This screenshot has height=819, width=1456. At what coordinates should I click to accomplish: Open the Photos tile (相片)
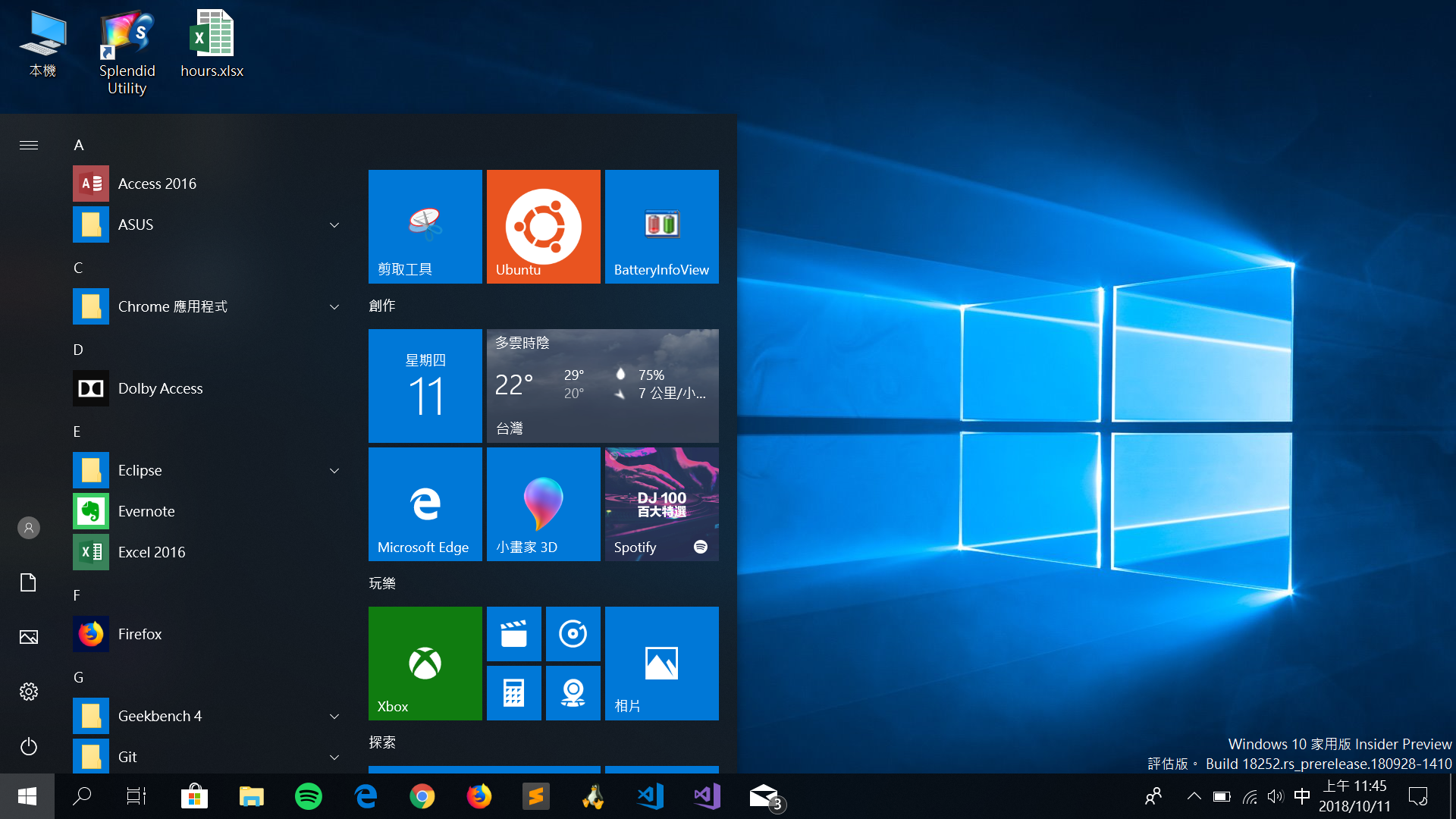662,664
